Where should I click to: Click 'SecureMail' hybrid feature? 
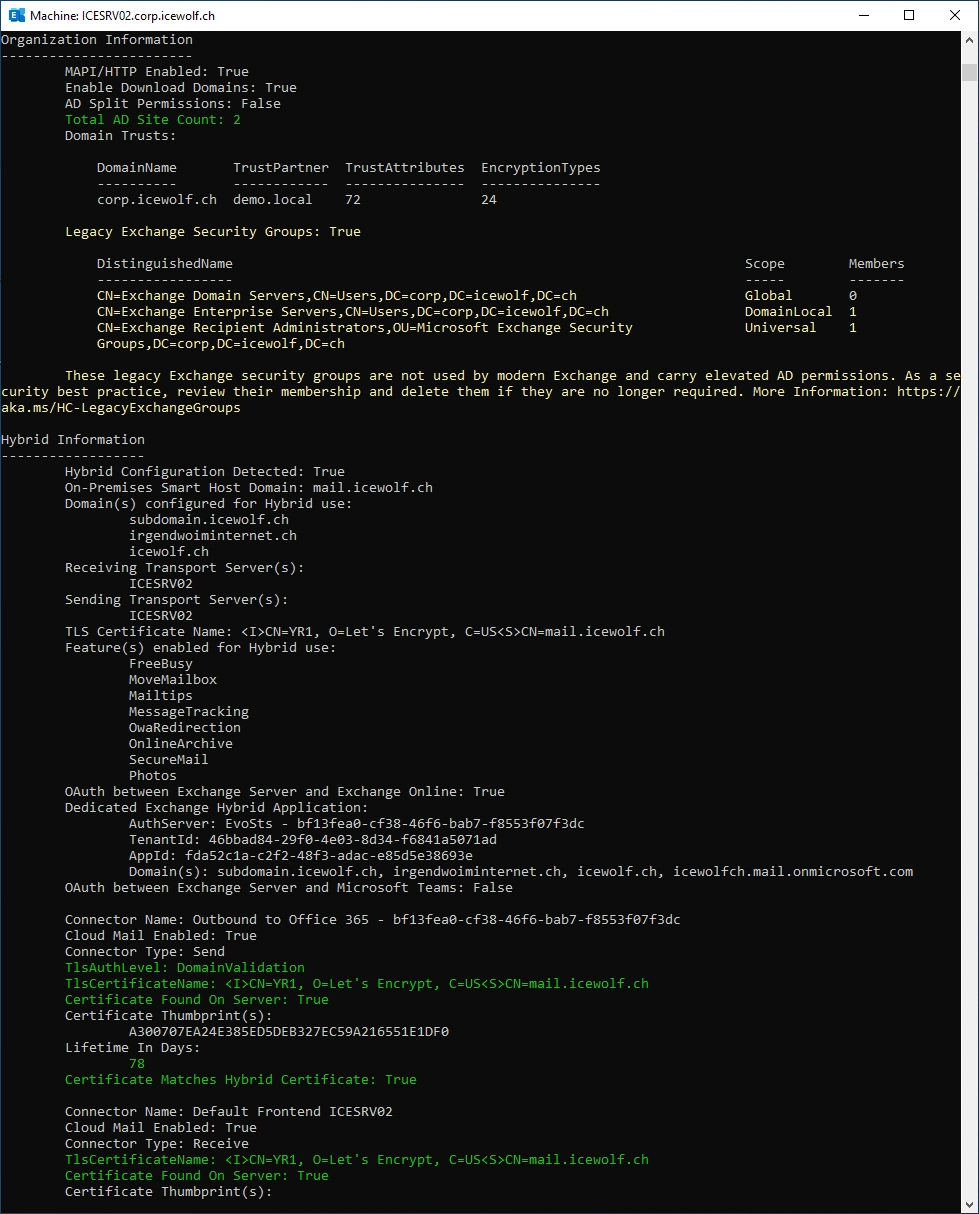point(169,760)
